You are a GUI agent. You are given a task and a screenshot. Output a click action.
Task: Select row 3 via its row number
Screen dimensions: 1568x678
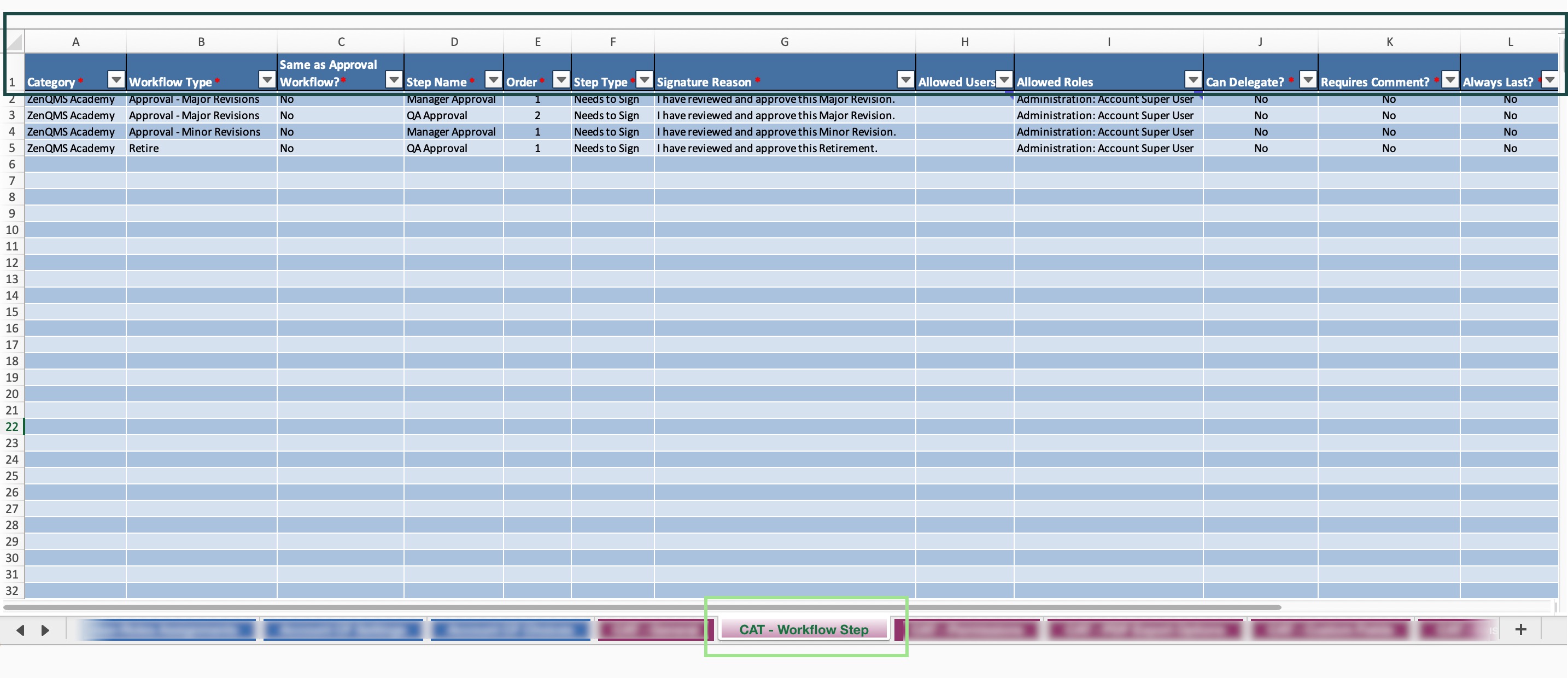12,115
